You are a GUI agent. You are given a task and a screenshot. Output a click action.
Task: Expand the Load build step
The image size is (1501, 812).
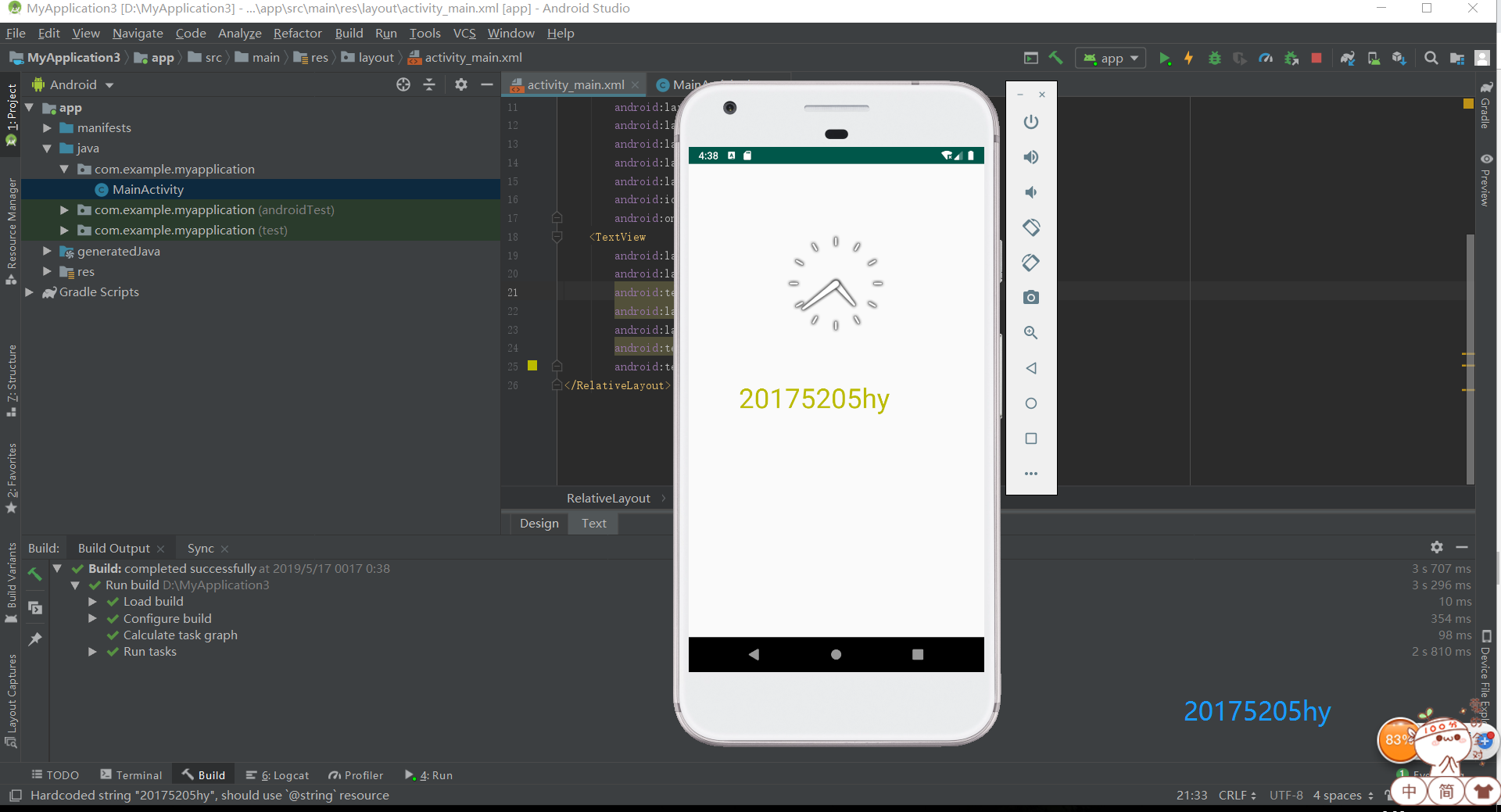[x=92, y=601]
